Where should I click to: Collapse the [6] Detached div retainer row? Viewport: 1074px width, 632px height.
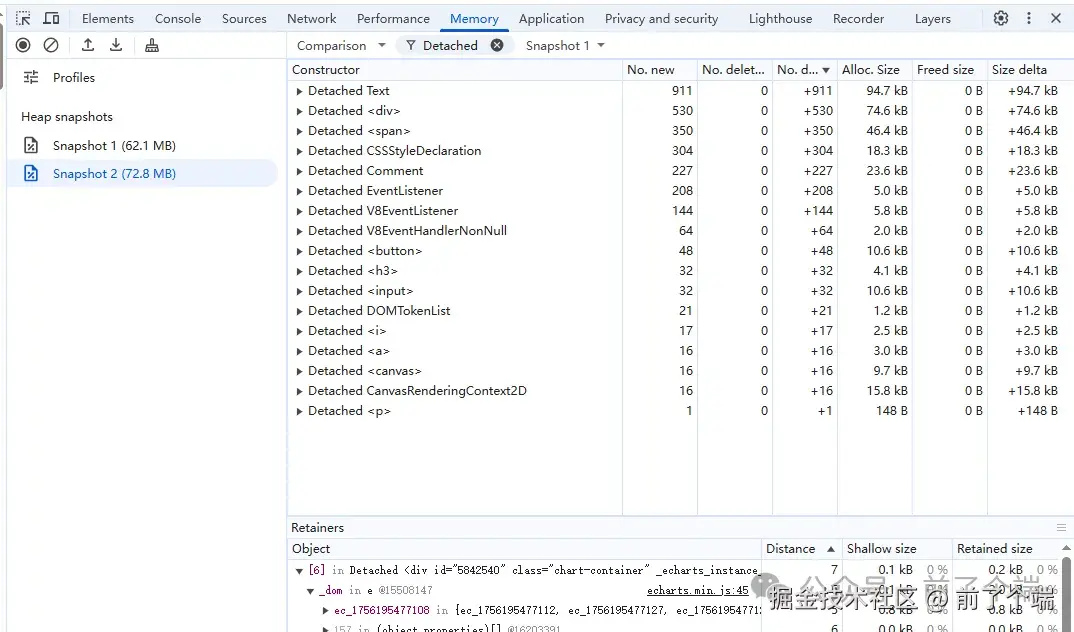pos(299,570)
